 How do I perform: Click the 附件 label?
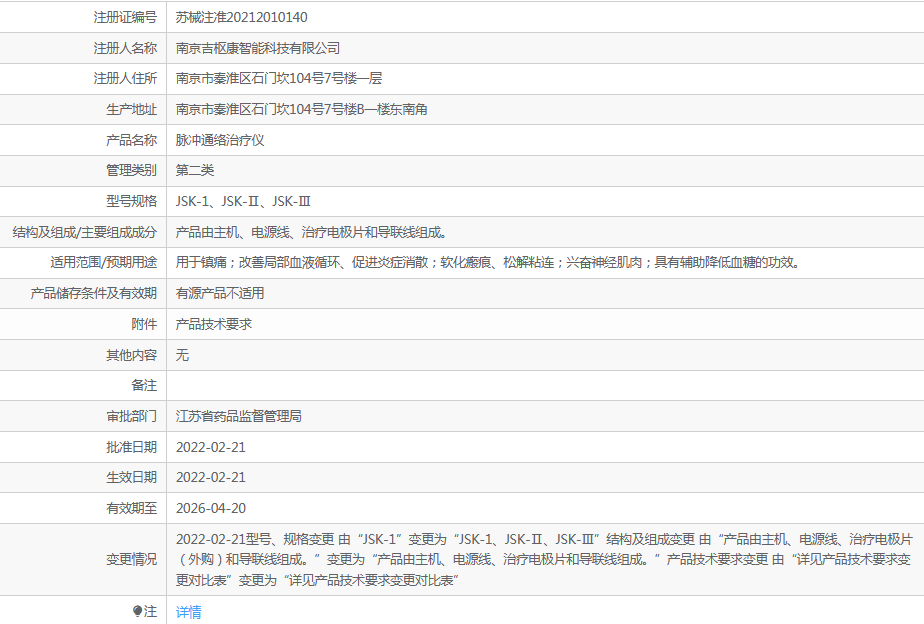[x=144, y=324]
